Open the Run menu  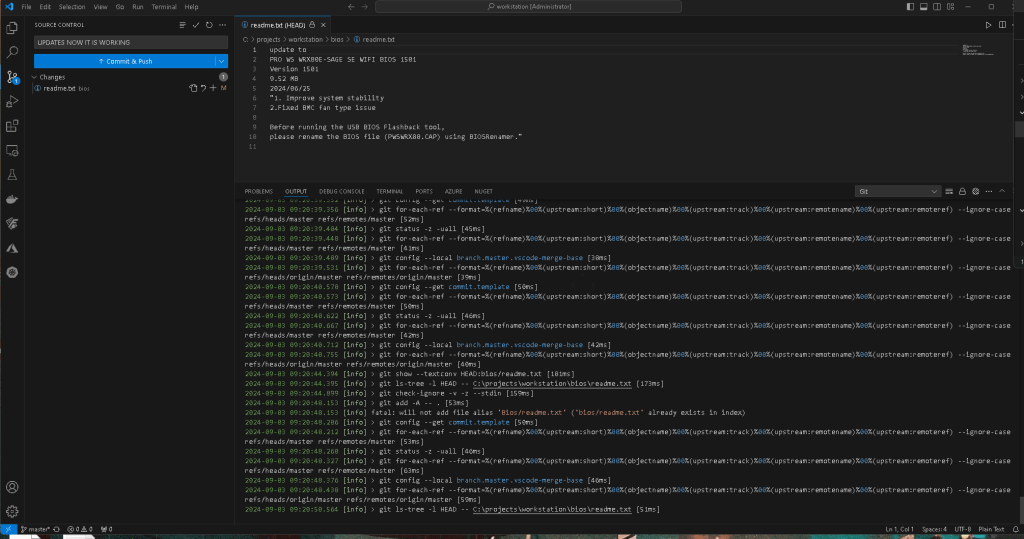138,7
